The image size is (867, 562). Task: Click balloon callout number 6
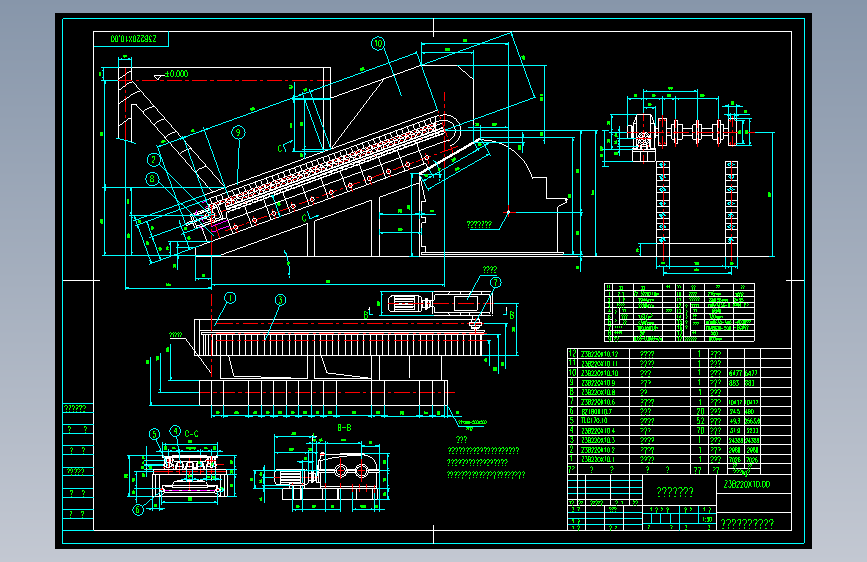pyautogui.click(x=138, y=509)
